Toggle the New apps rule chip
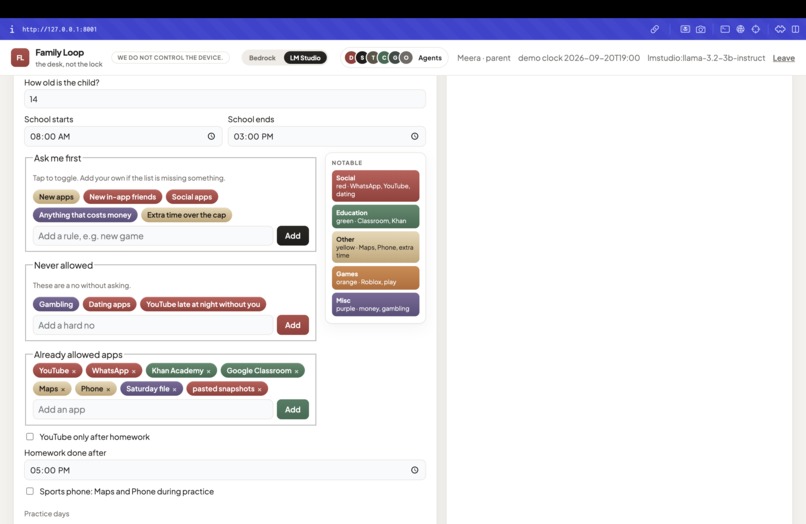Image resolution: width=806 pixels, height=524 pixels. pyautogui.click(x=56, y=197)
